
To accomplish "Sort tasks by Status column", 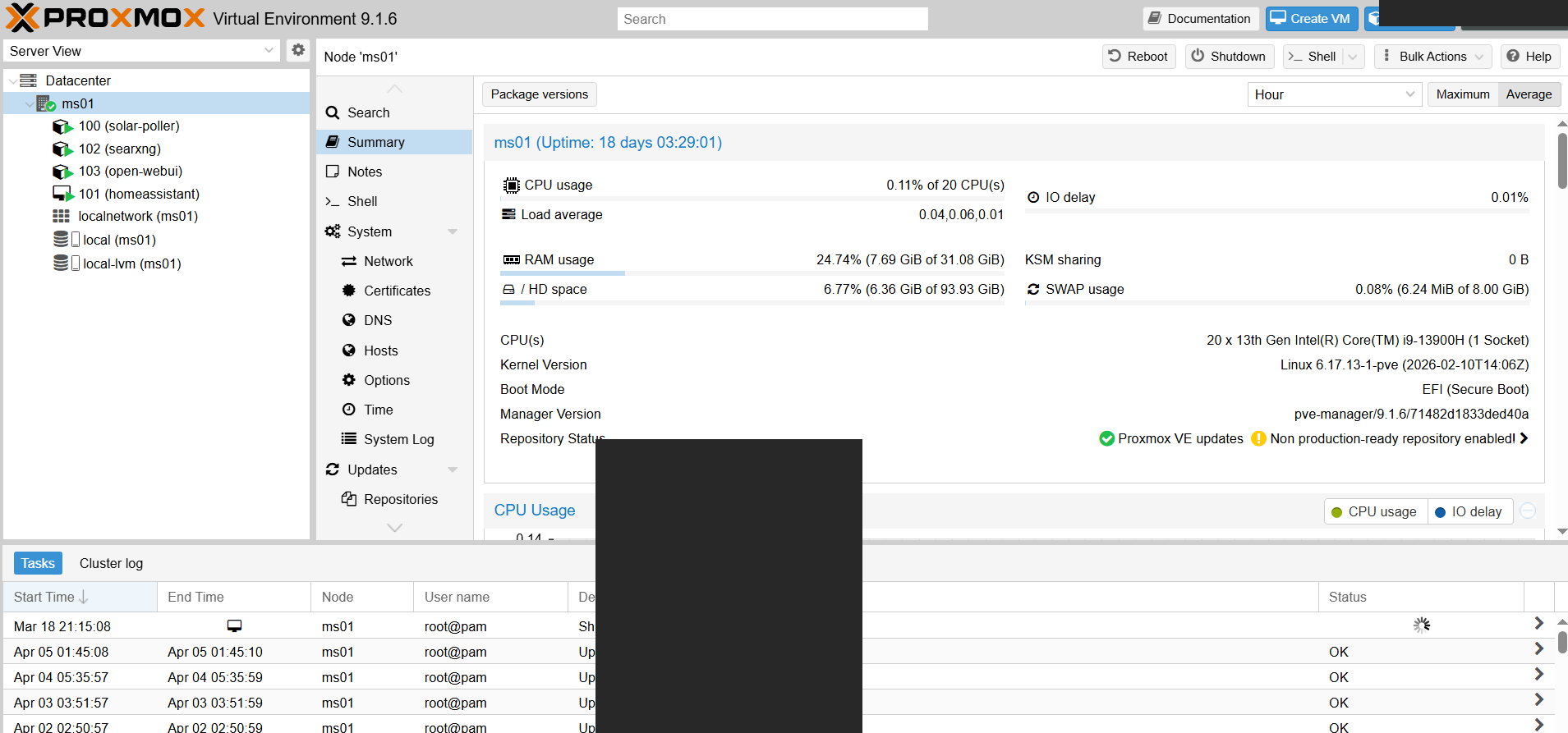I will pos(1421,597).
